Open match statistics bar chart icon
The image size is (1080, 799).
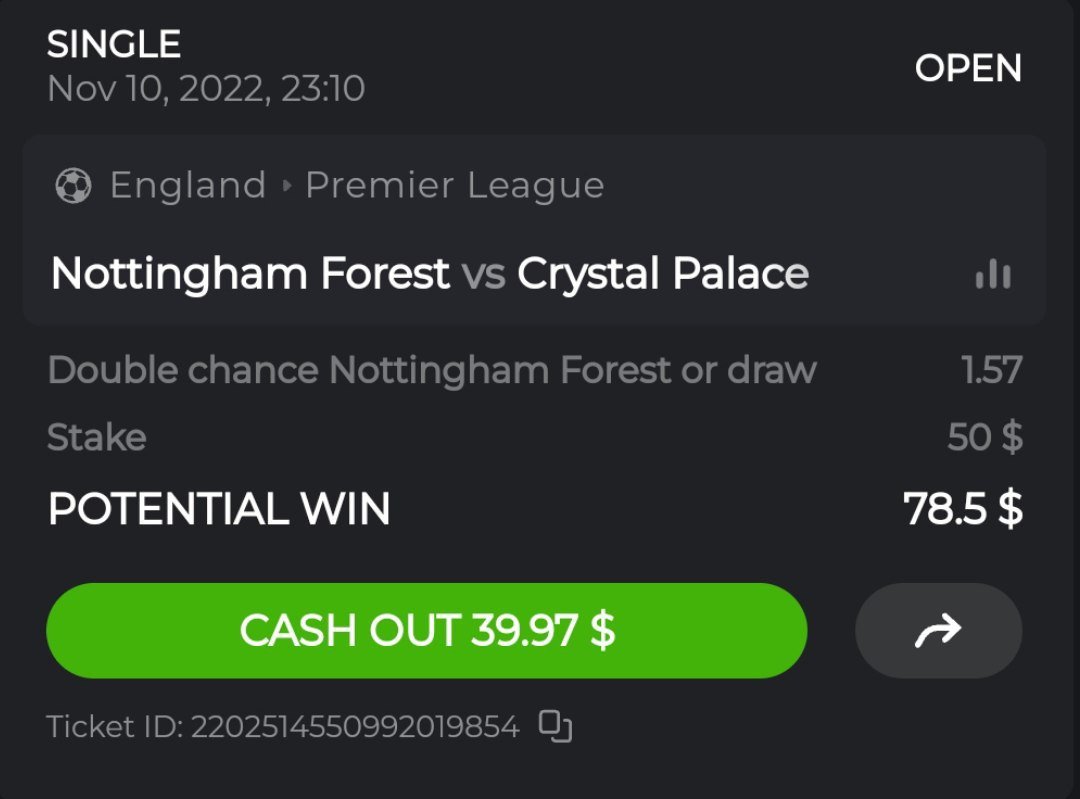coord(993,274)
